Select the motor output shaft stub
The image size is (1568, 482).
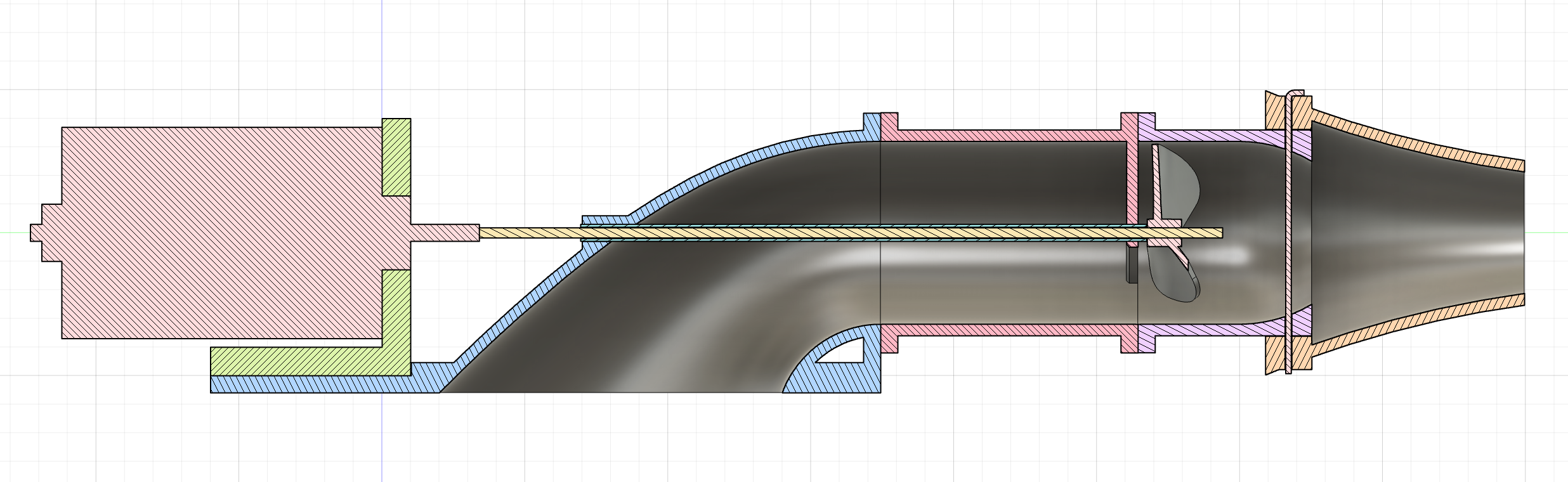point(444,233)
